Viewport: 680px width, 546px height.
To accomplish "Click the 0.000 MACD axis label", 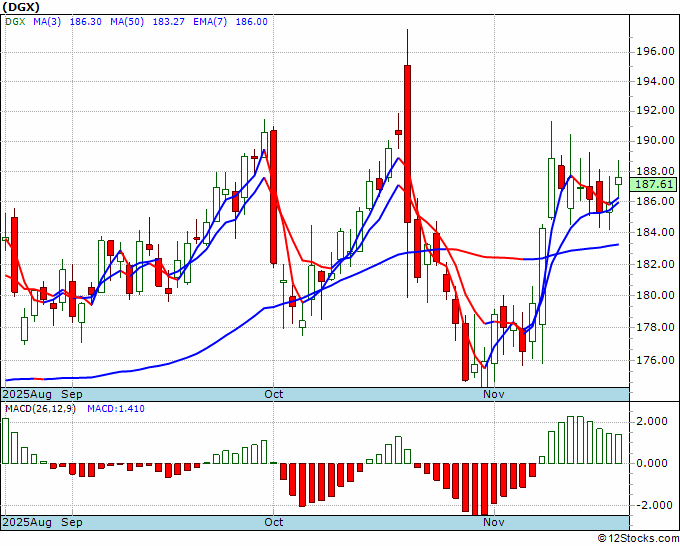I will pyautogui.click(x=651, y=463).
